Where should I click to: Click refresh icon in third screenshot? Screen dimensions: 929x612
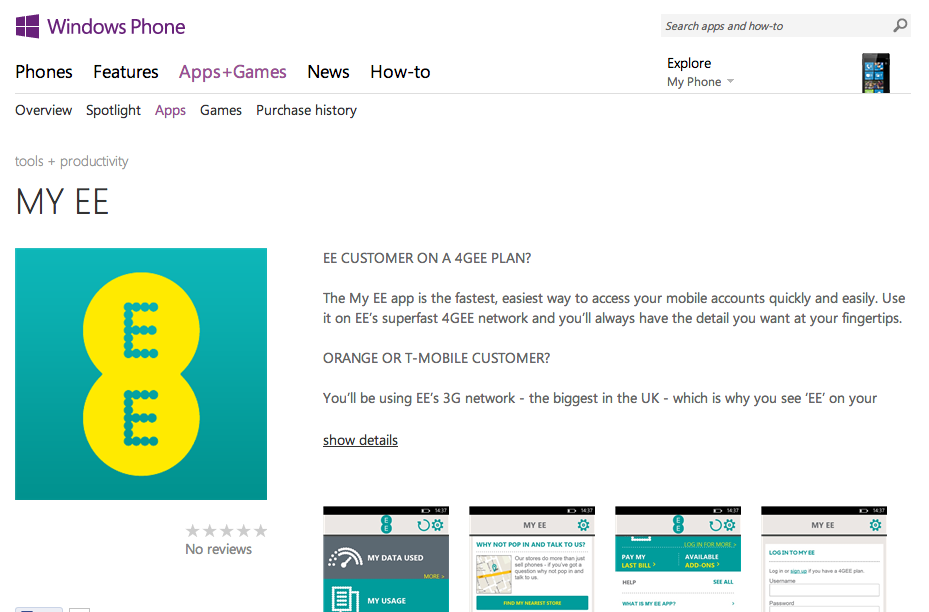[715, 525]
